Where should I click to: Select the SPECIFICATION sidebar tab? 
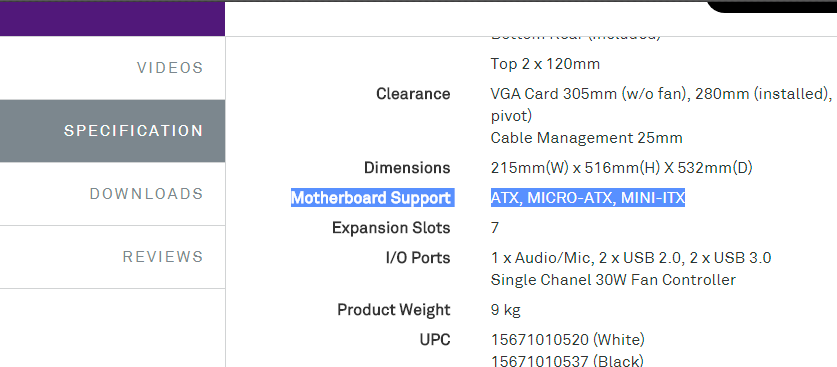pyautogui.click(x=112, y=131)
